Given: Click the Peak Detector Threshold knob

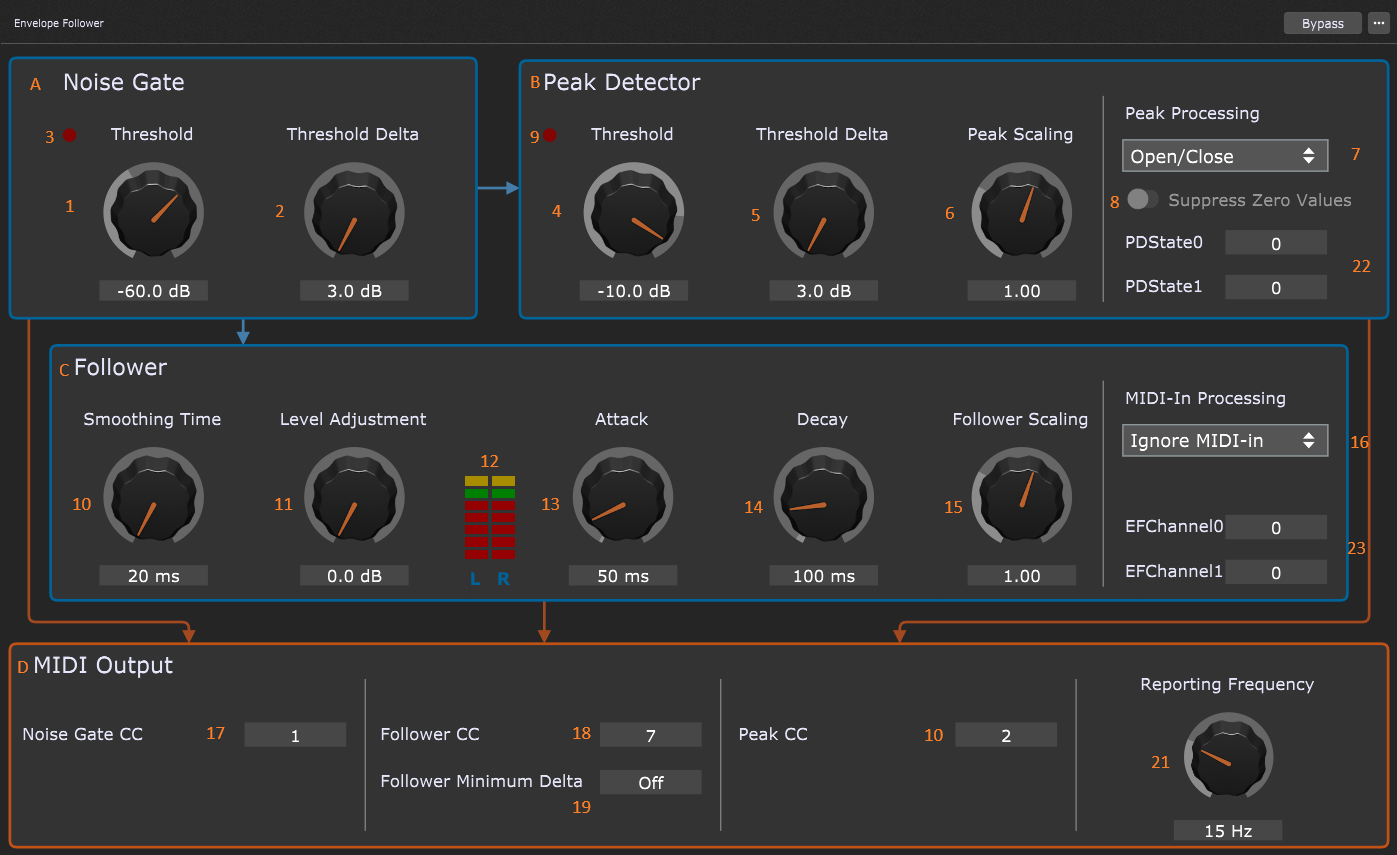Looking at the screenshot, I should click(633, 213).
